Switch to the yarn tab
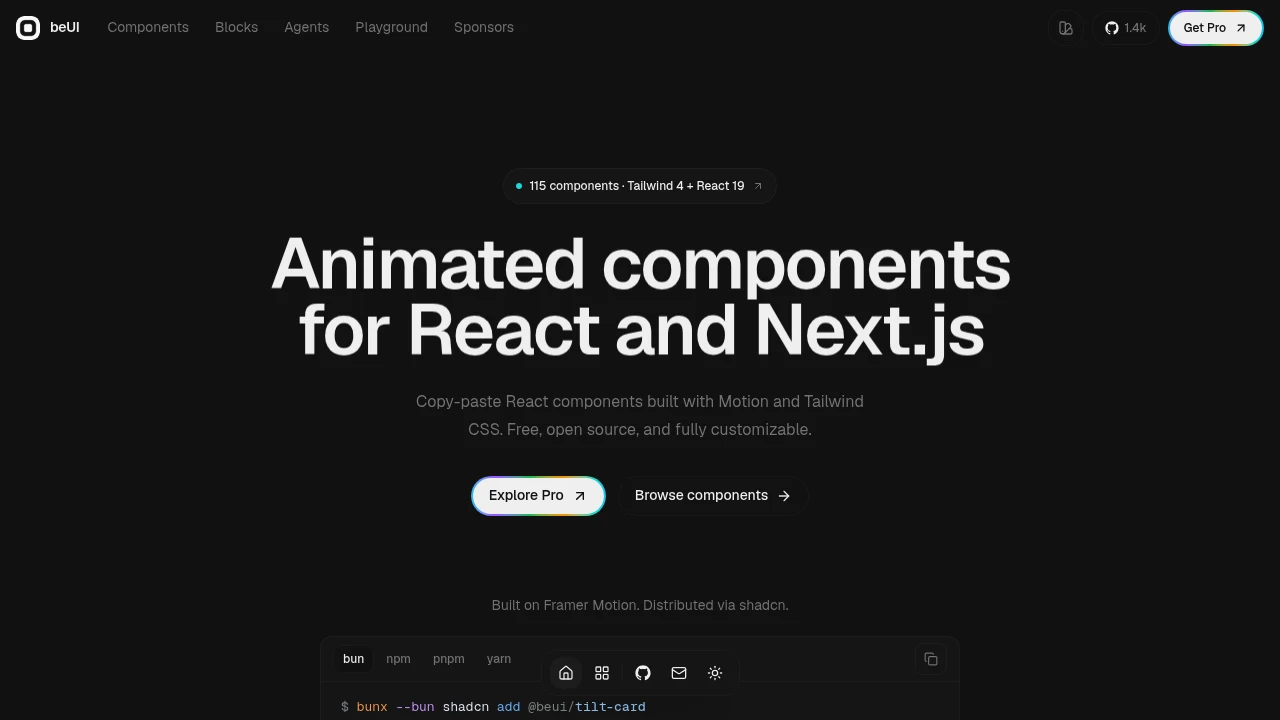Image resolution: width=1280 pixels, height=720 pixels. click(x=498, y=659)
